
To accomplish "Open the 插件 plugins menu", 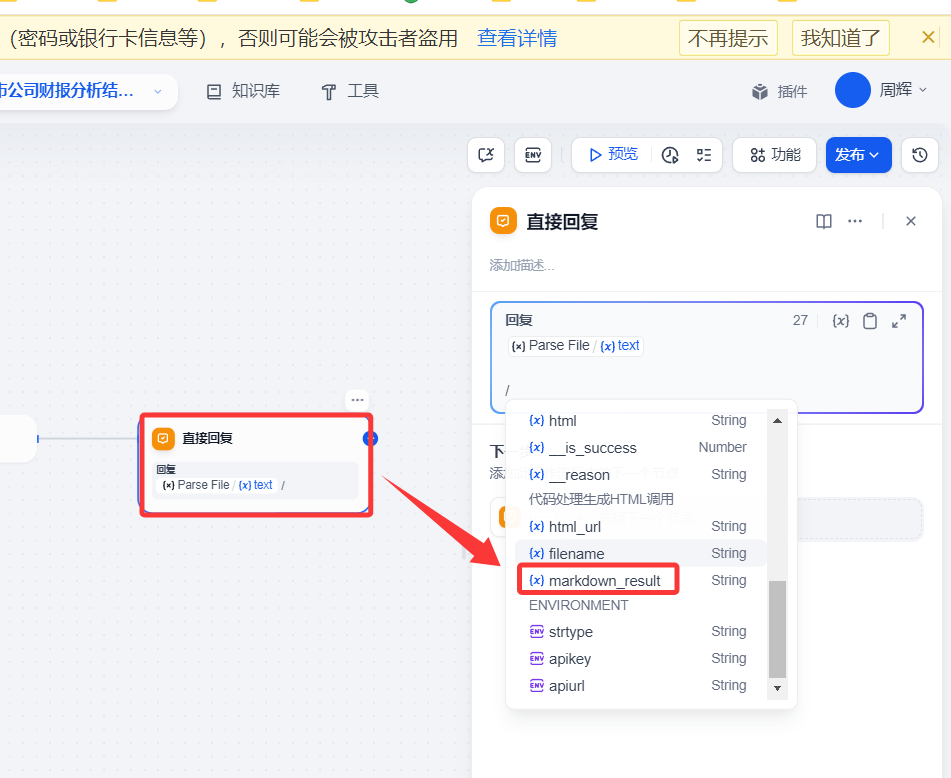I will [x=779, y=91].
